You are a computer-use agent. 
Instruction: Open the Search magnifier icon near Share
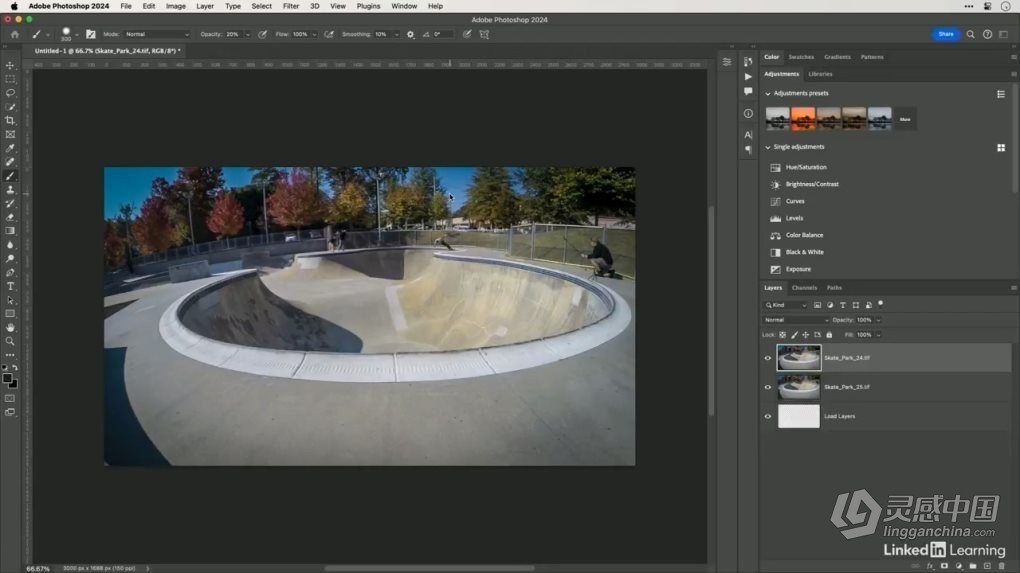(x=970, y=34)
